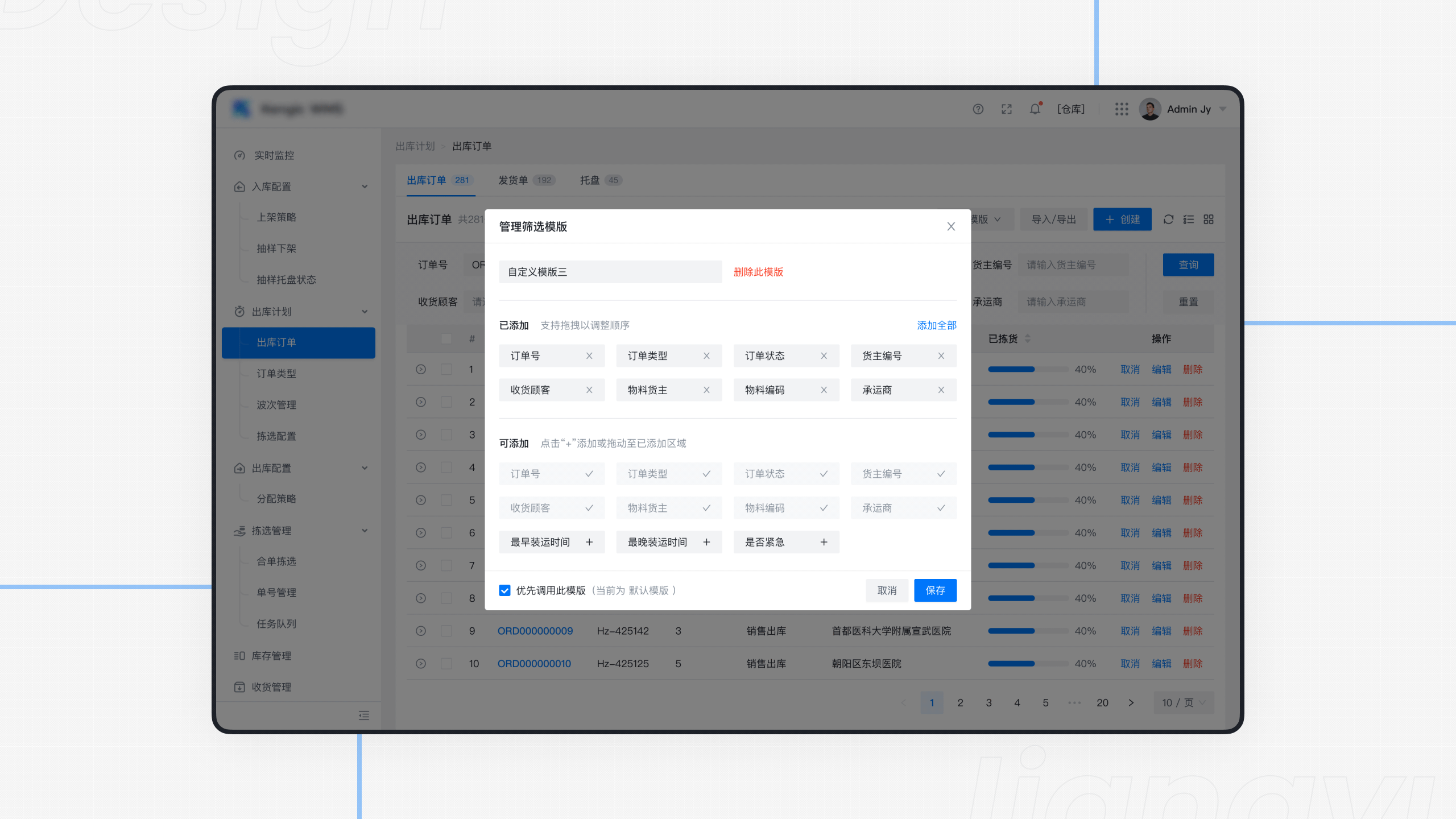This screenshot has width=1456, height=819.
Task: Open the notification bell in top bar
Action: (x=1035, y=109)
